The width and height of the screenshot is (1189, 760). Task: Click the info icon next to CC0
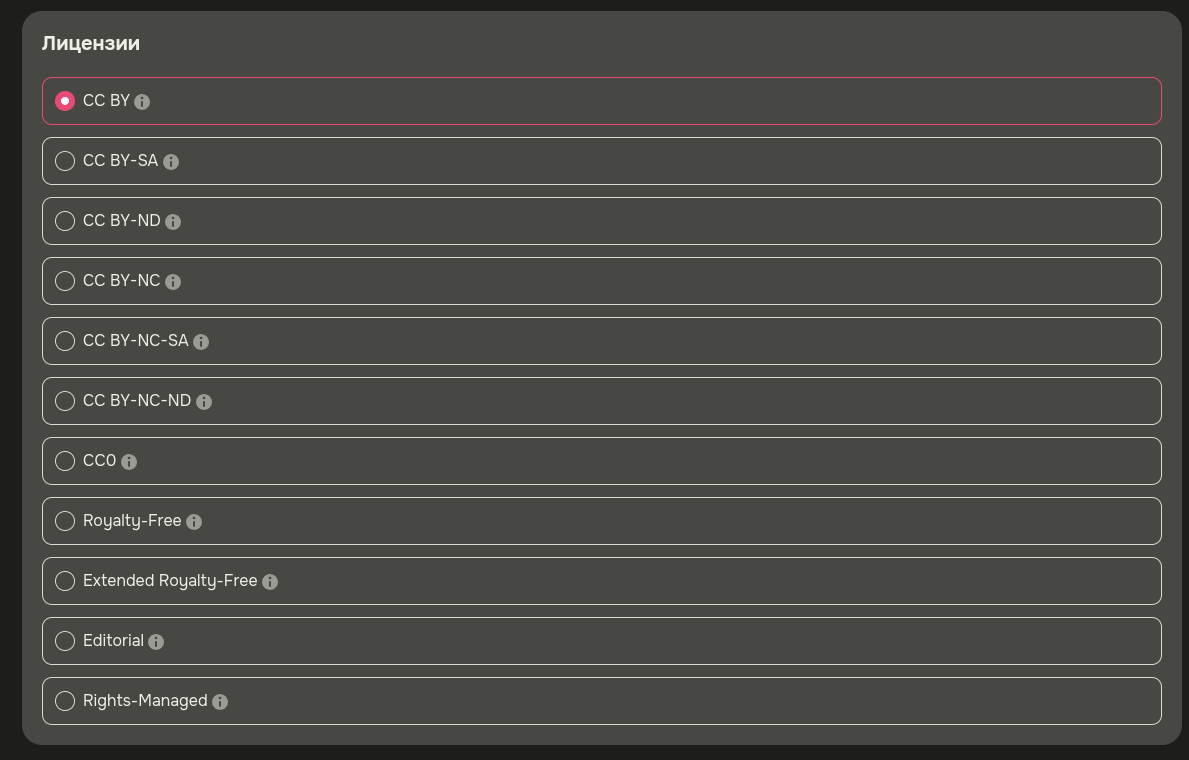point(129,462)
